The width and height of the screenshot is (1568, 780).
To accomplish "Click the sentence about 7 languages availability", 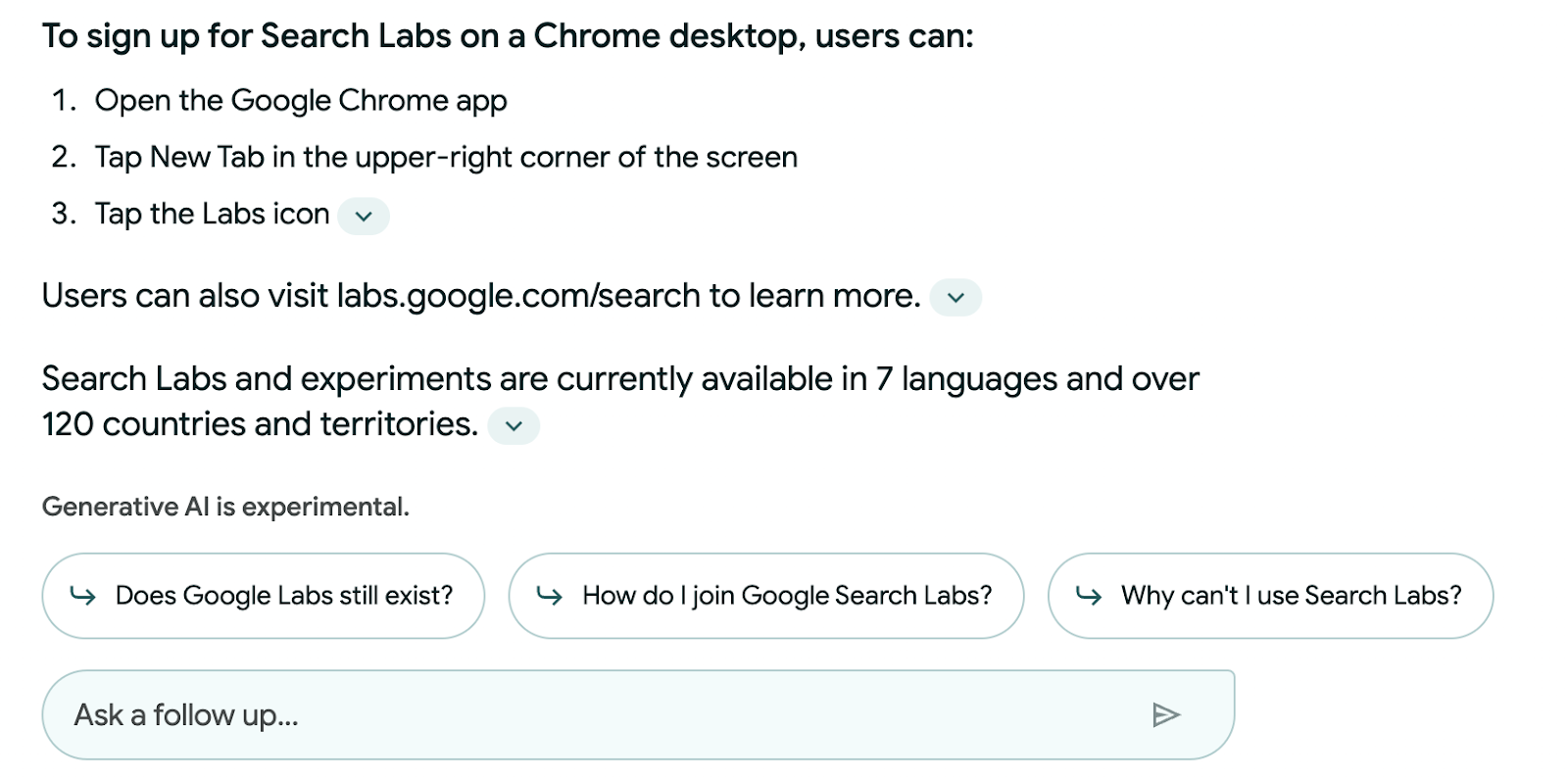I will point(620,402).
